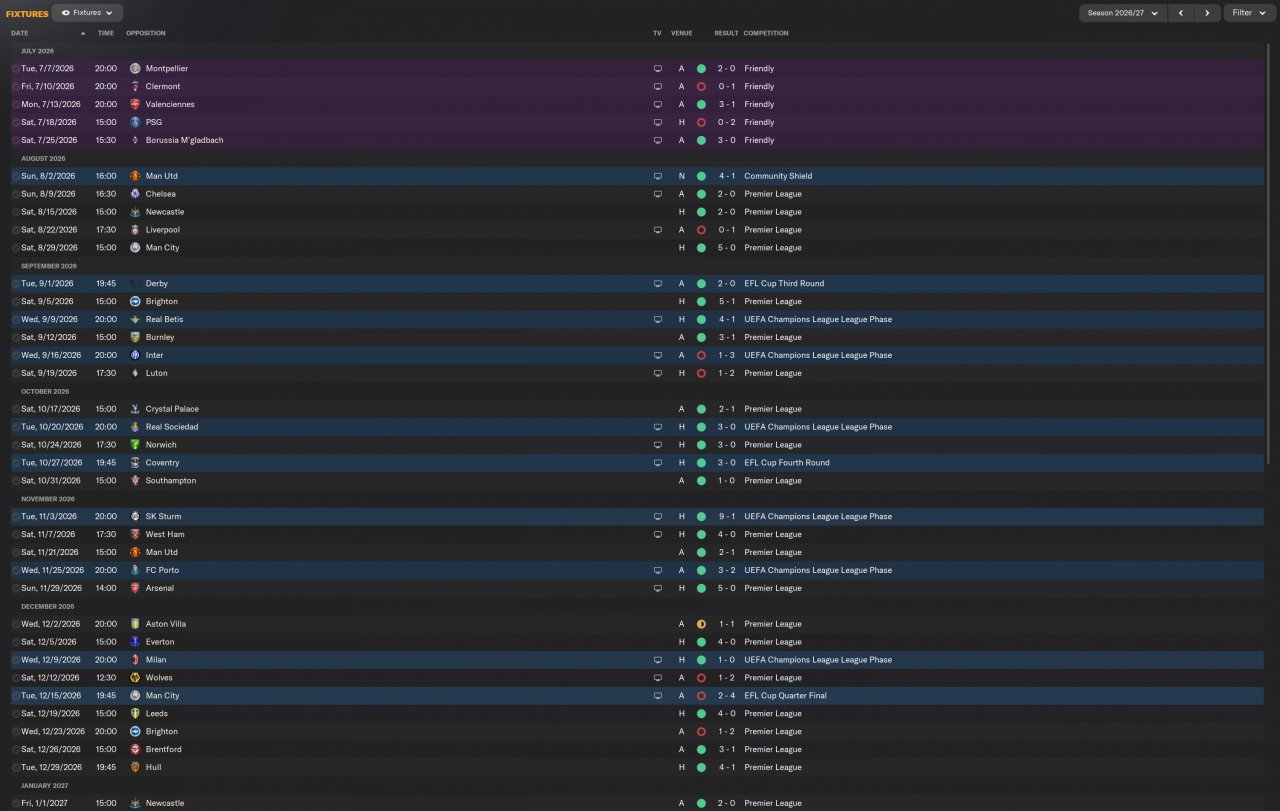Click the orange draw indicator on Aston Villa row
This screenshot has width=1280, height=811.
pos(701,624)
